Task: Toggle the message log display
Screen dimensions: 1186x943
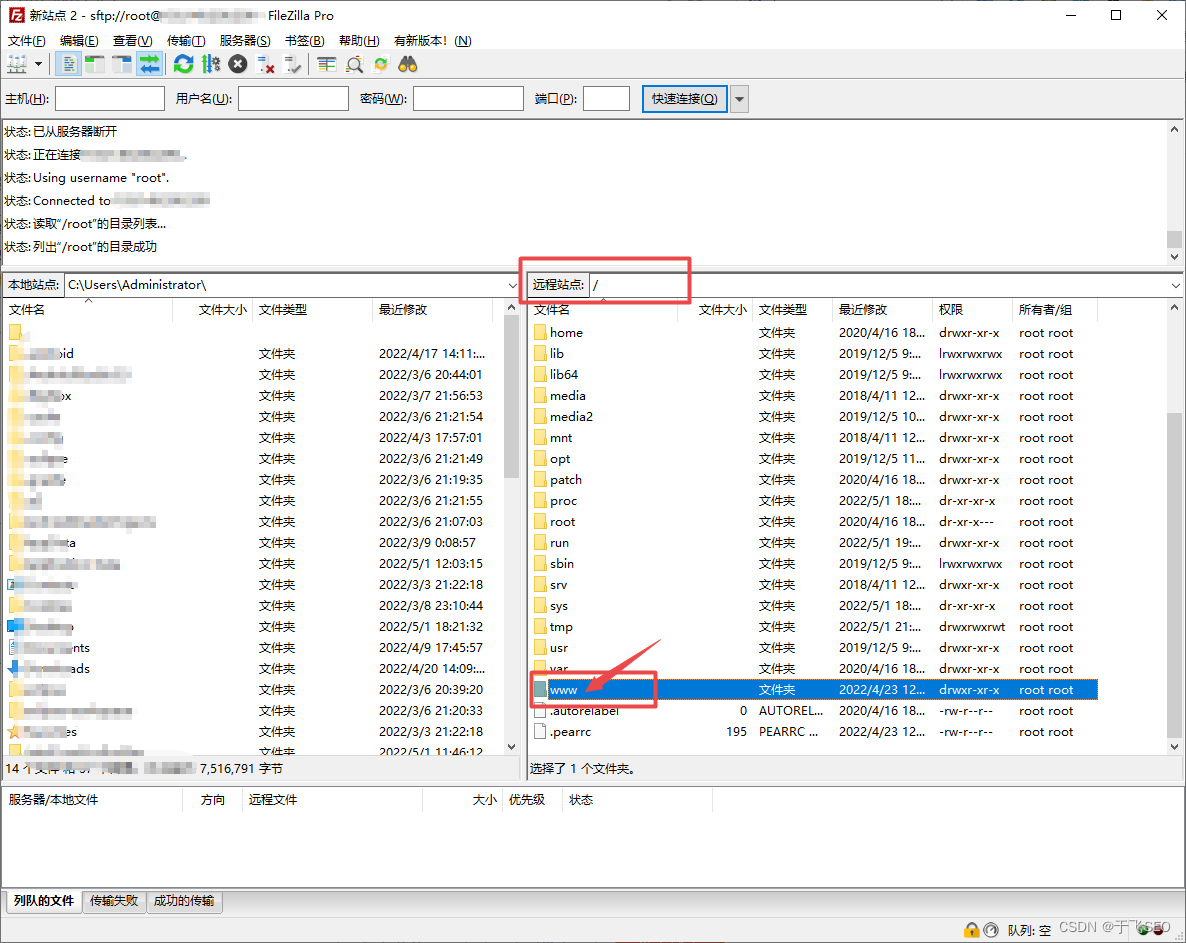Action: pos(69,64)
